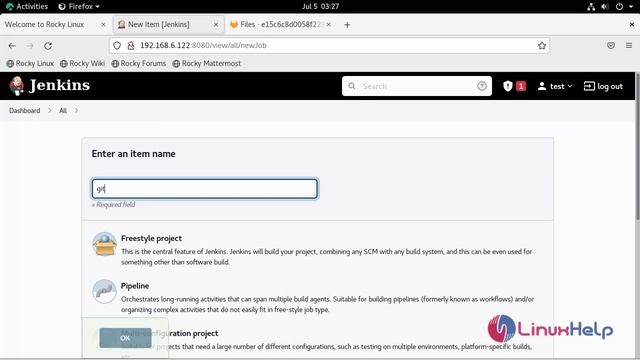Image resolution: width=640 pixels, height=360 pixels.
Task: Expand chevron after All breadcrumb
Action: 76,111
